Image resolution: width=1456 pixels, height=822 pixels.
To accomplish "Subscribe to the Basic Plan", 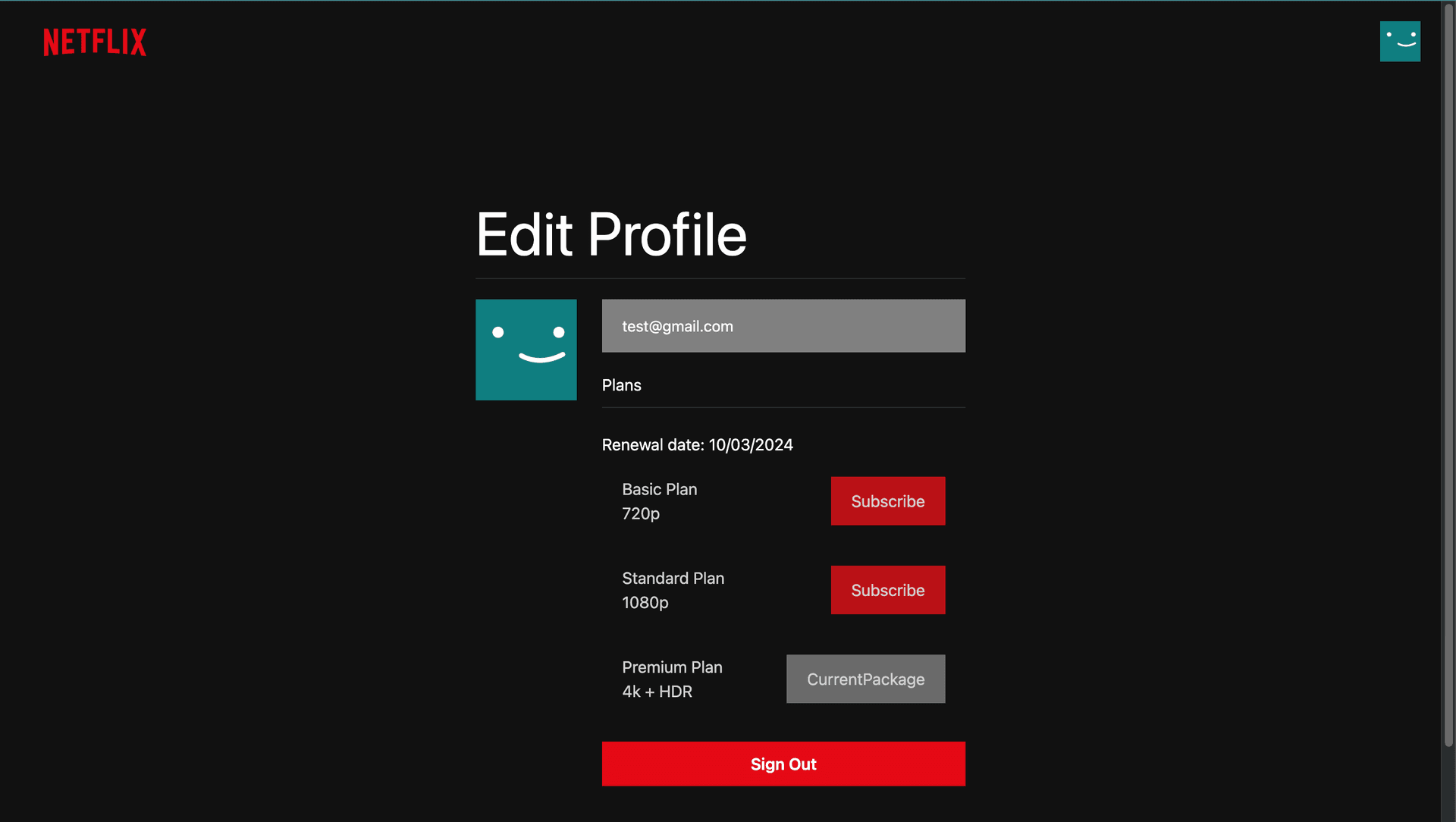I will point(887,500).
